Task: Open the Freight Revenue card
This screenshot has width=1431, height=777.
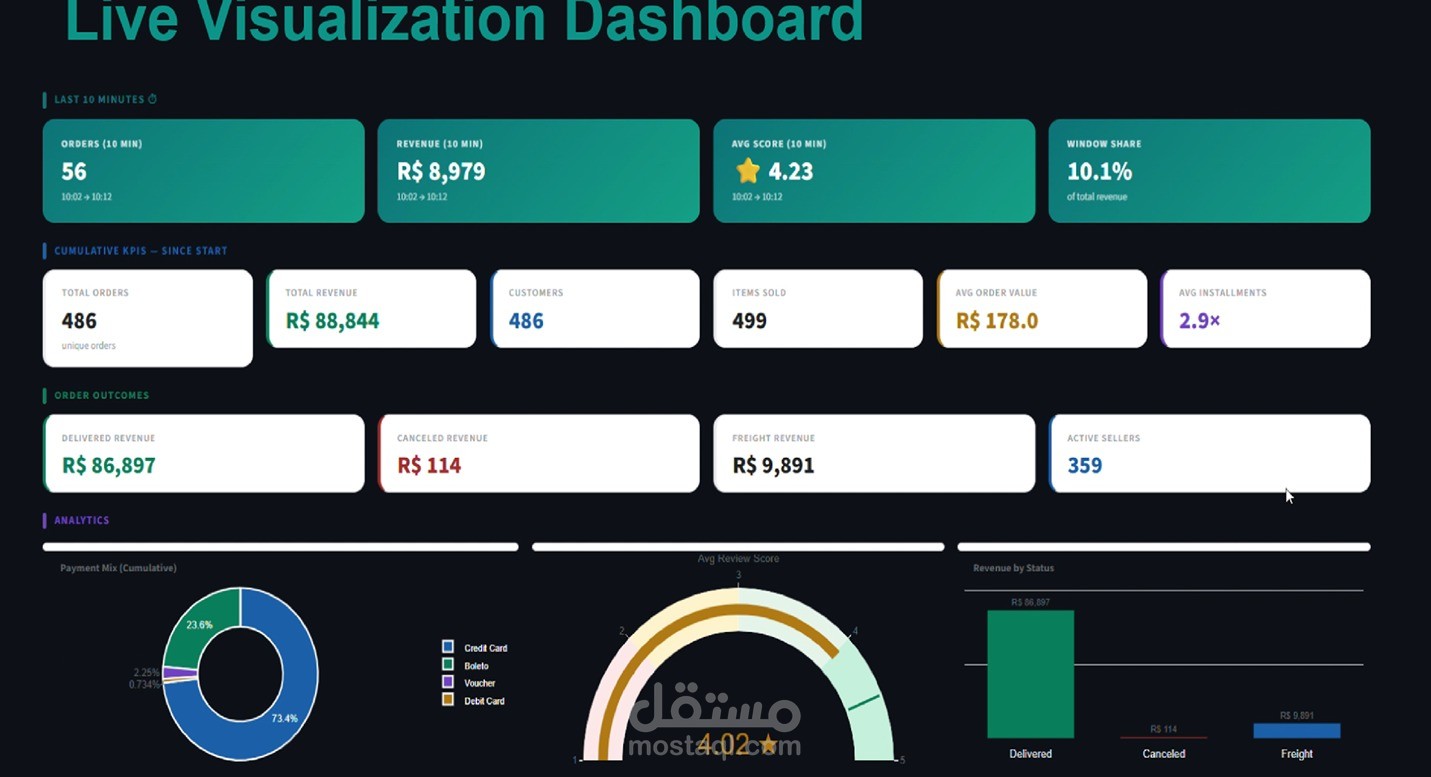Action: 874,453
